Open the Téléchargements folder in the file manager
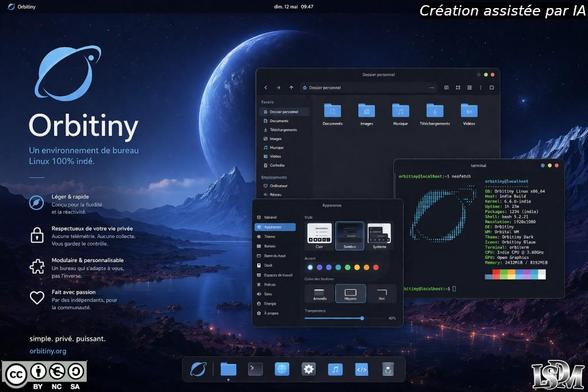 (x=435, y=114)
